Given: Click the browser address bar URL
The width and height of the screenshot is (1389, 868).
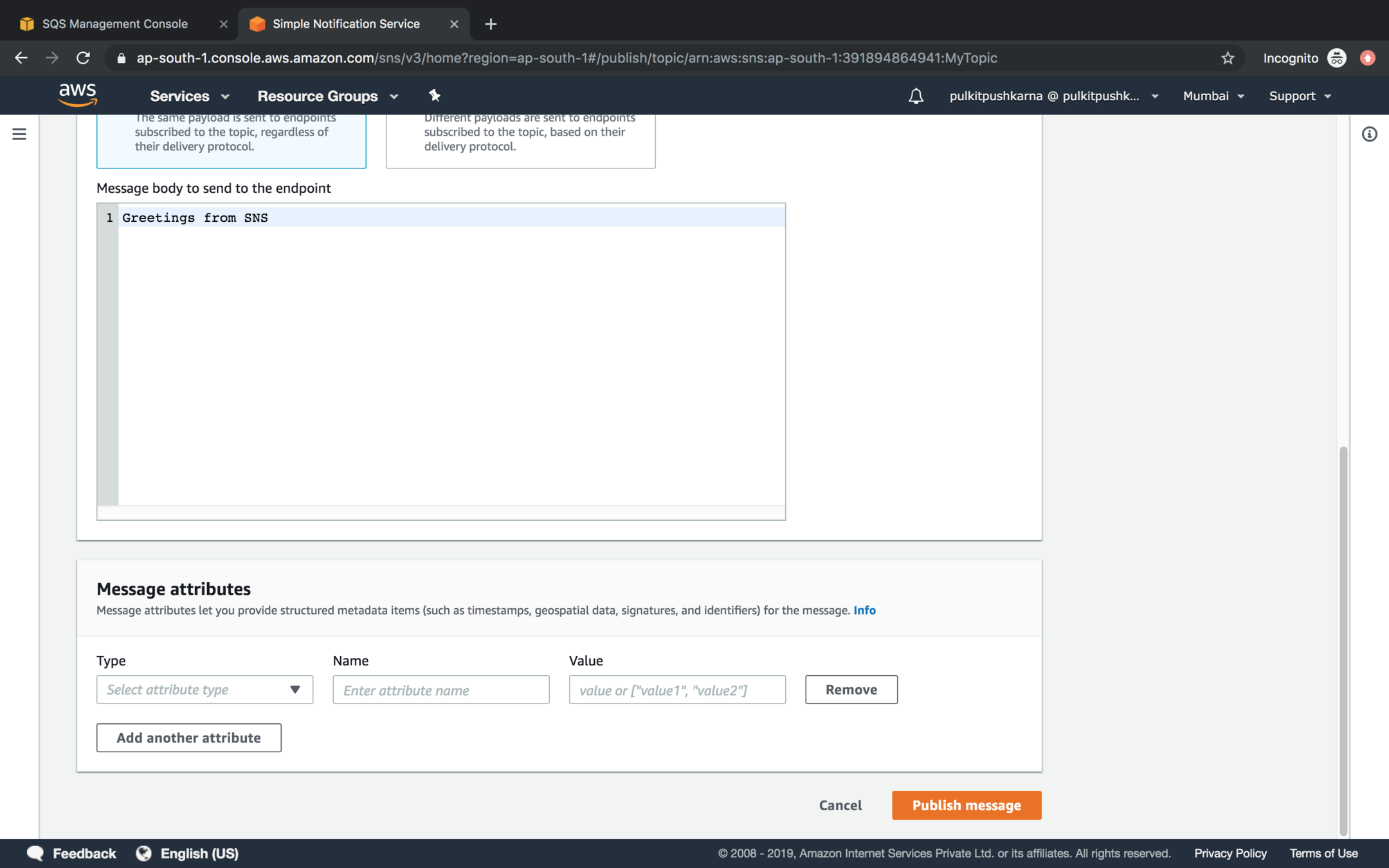Looking at the screenshot, I should [x=567, y=58].
